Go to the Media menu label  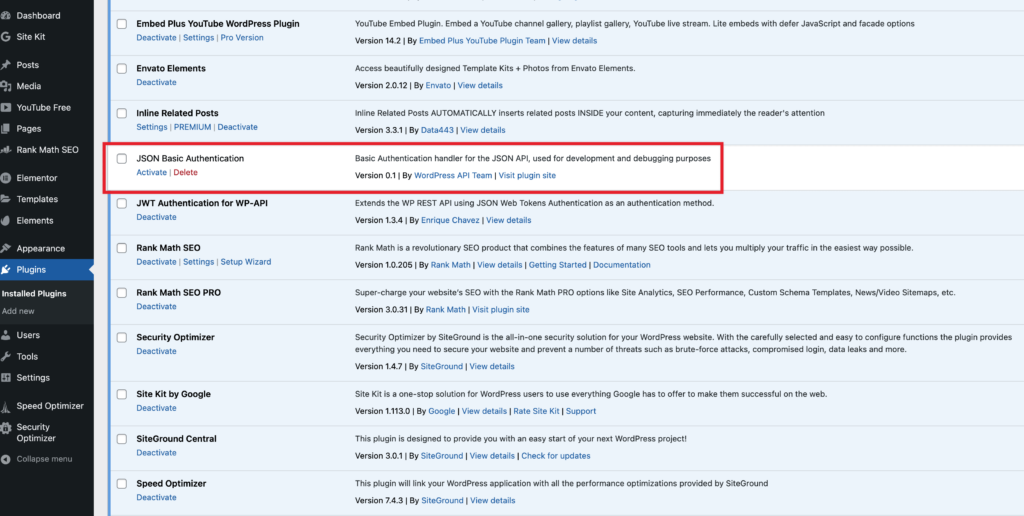(29, 86)
